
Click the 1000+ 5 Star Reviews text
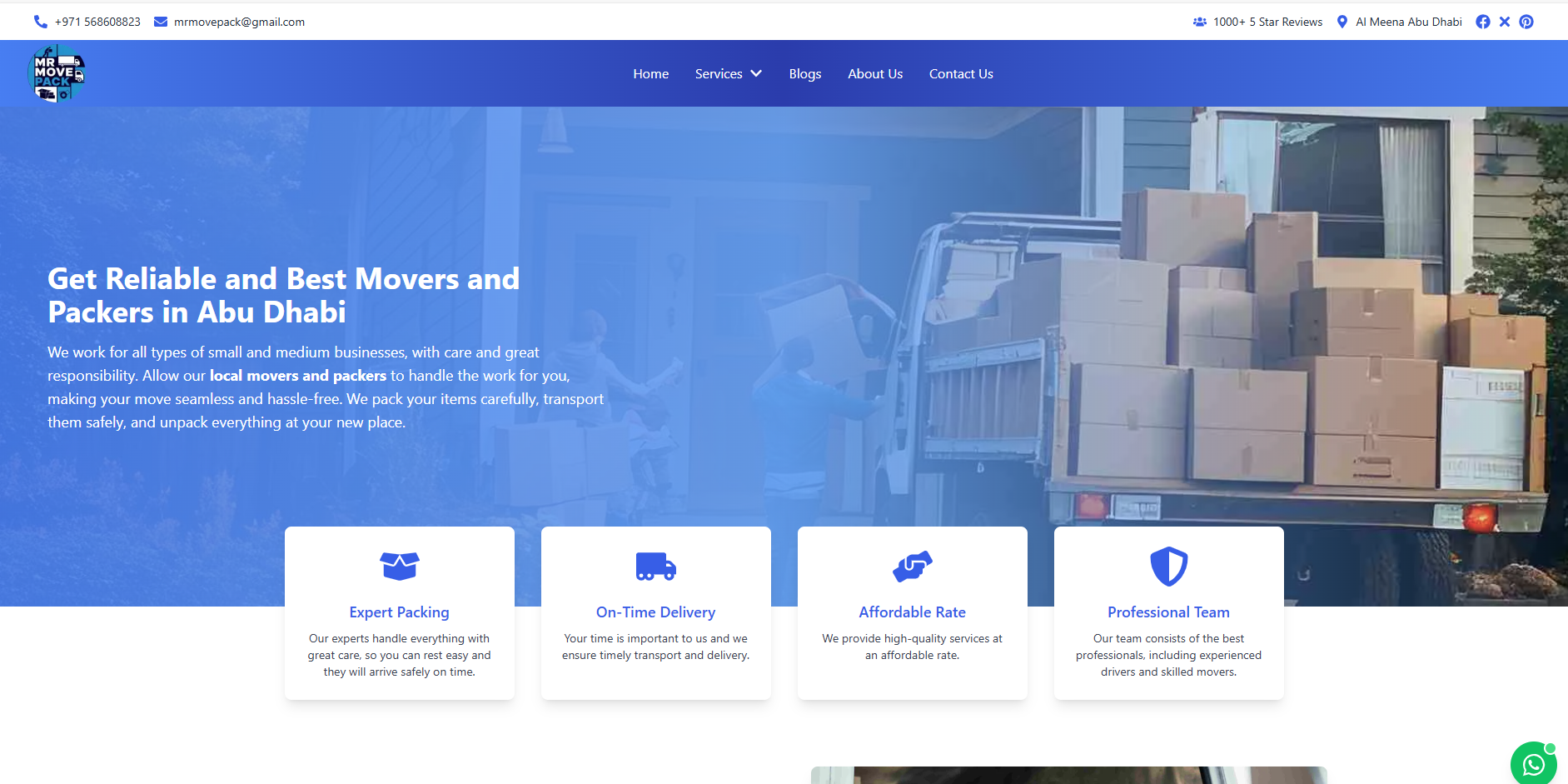coord(1267,22)
